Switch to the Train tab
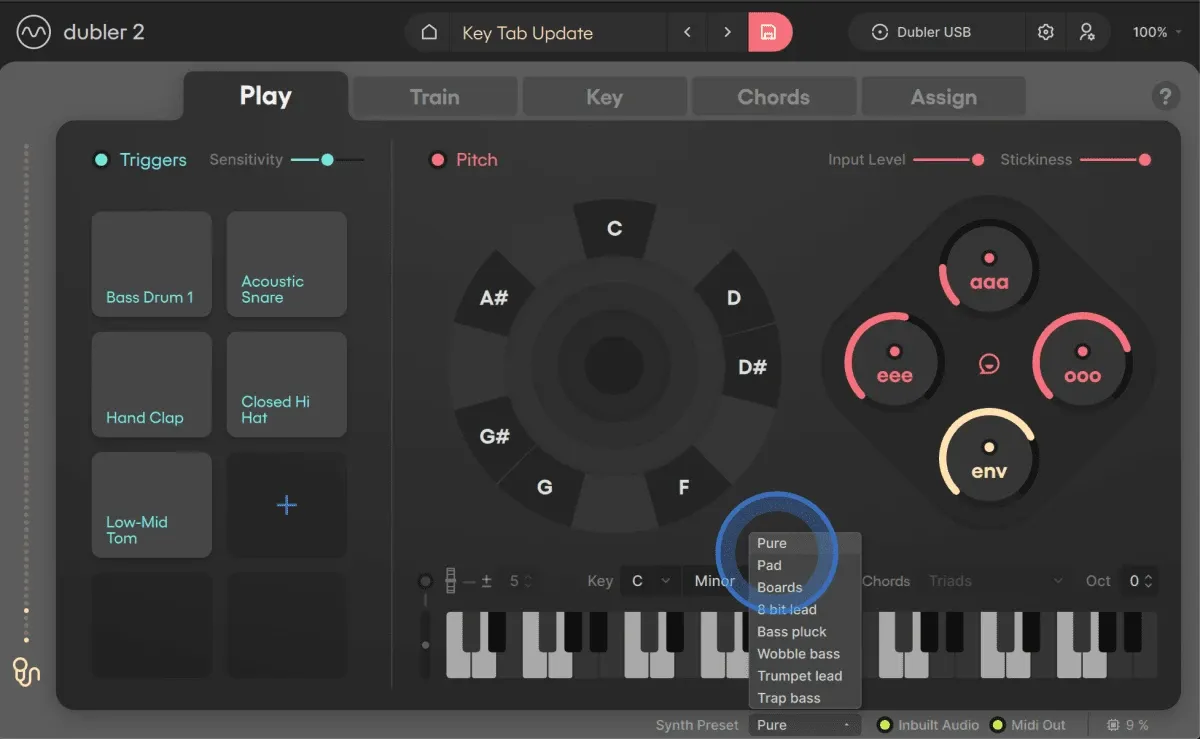1200x739 pixels. click(435, 97)
